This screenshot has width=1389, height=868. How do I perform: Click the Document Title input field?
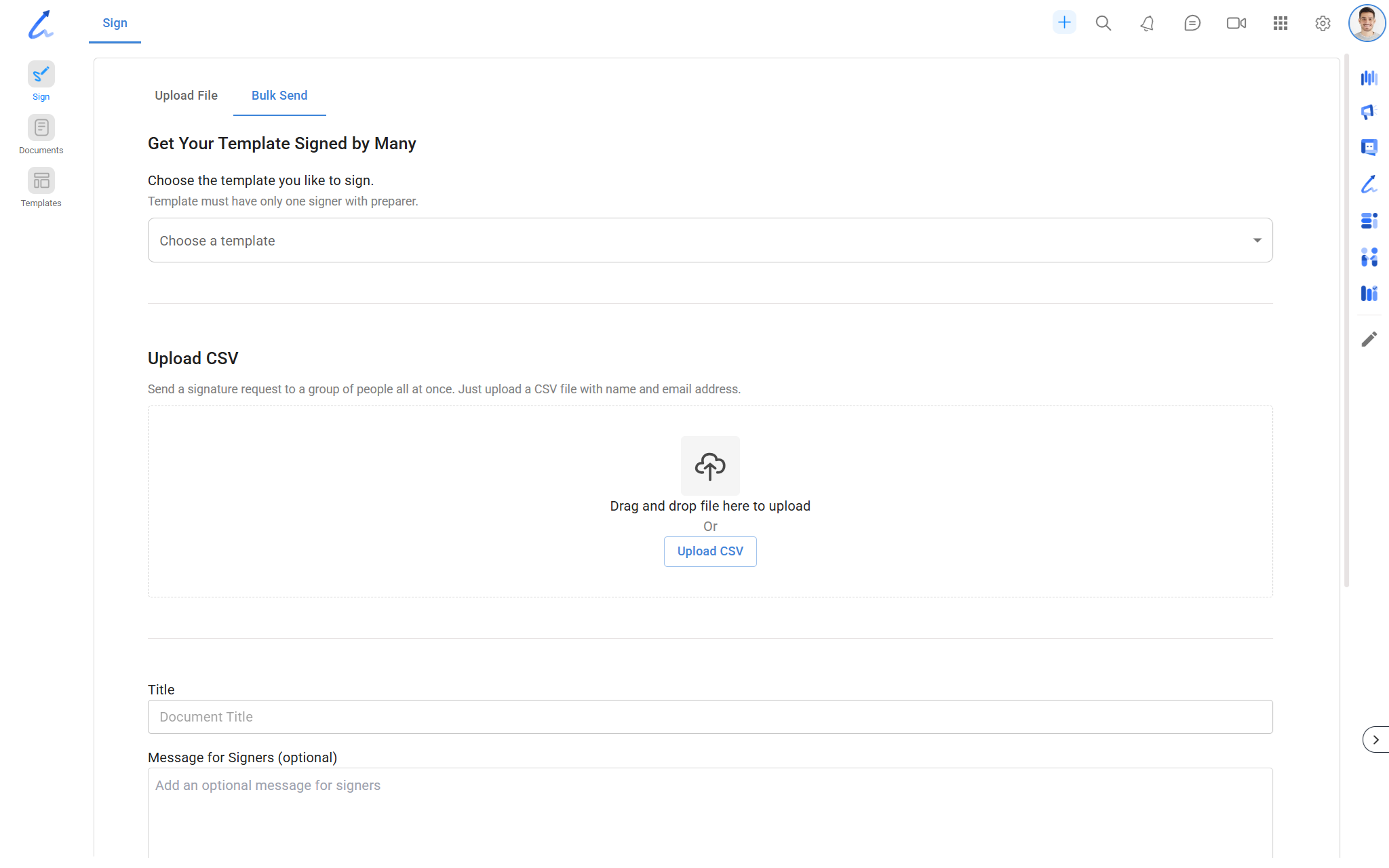709,717
